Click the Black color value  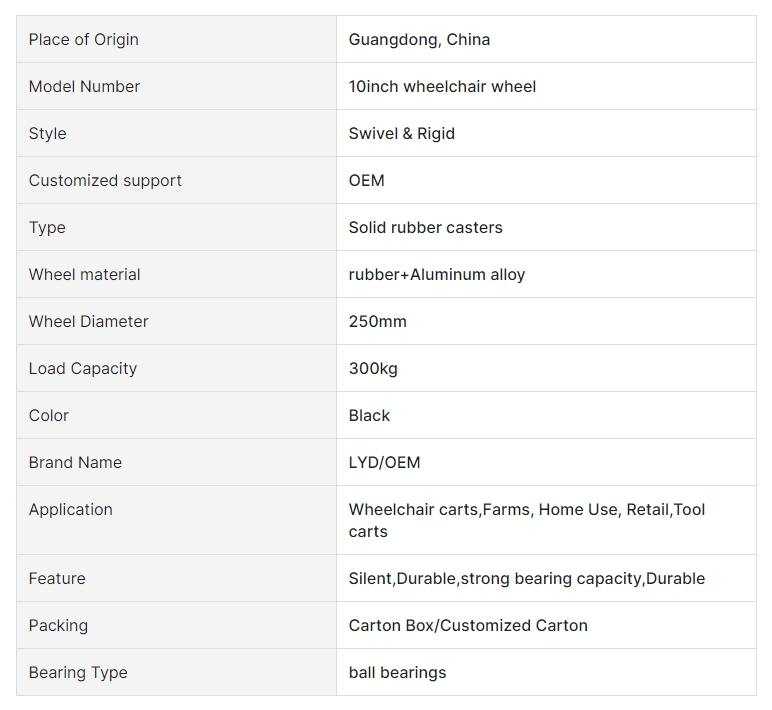(x=369, y=416)
